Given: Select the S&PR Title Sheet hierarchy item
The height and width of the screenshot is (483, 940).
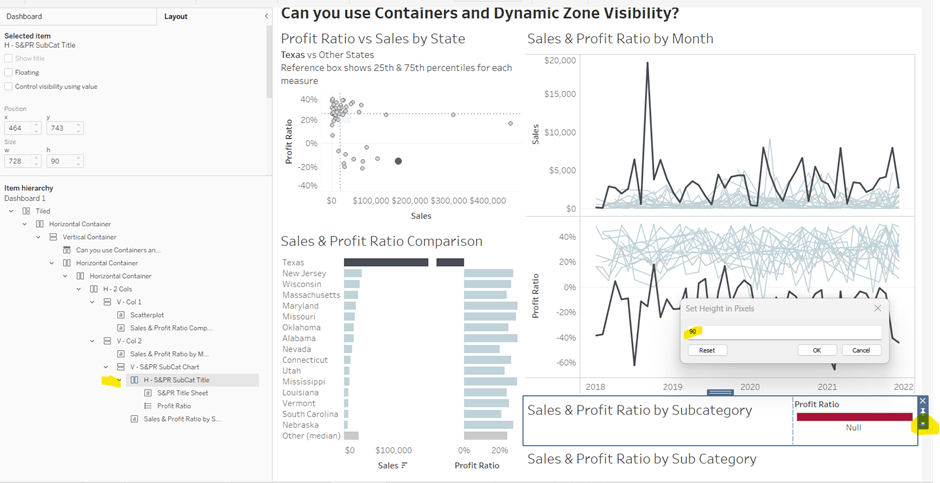Looking at the screenshot, I should [182, 393].
